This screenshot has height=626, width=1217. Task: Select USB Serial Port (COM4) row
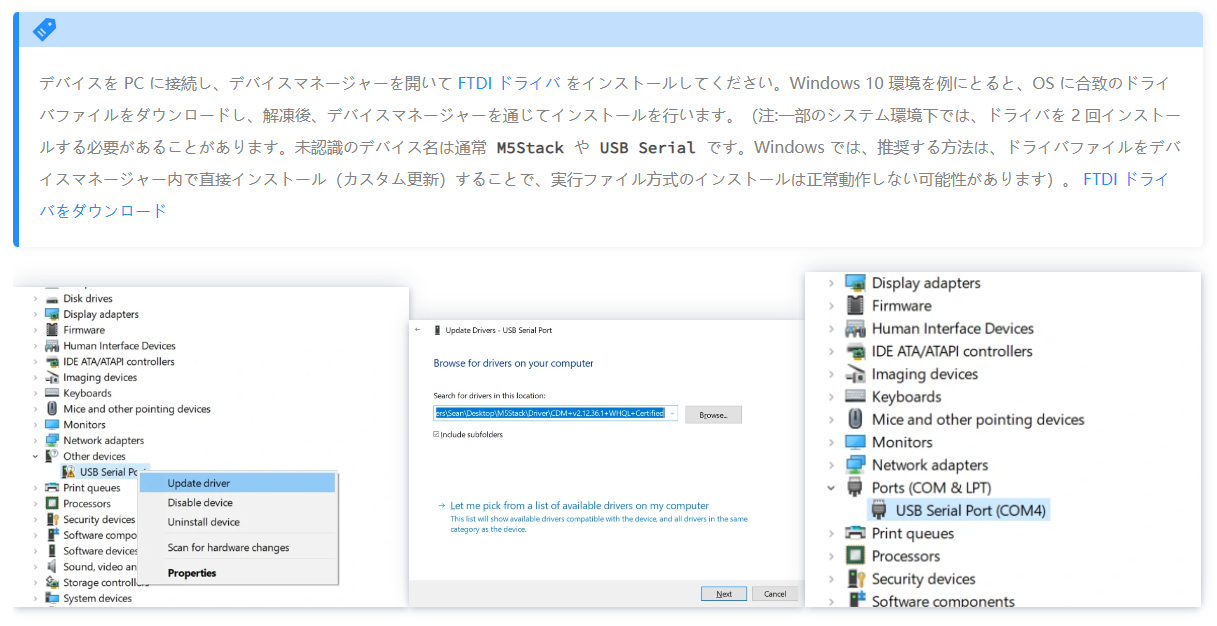pos(957,510)
